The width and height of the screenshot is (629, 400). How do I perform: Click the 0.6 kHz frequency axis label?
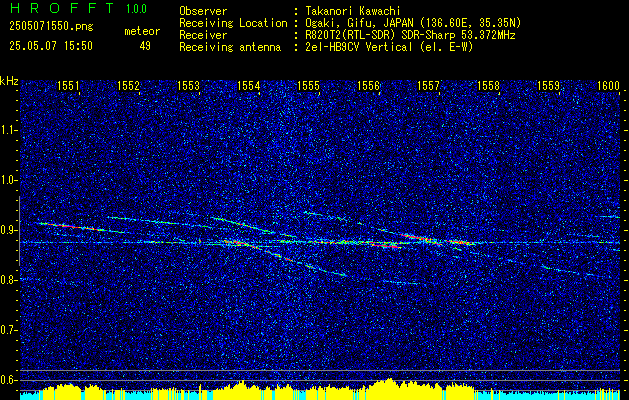pyautogui.click(x=9, y=380)
